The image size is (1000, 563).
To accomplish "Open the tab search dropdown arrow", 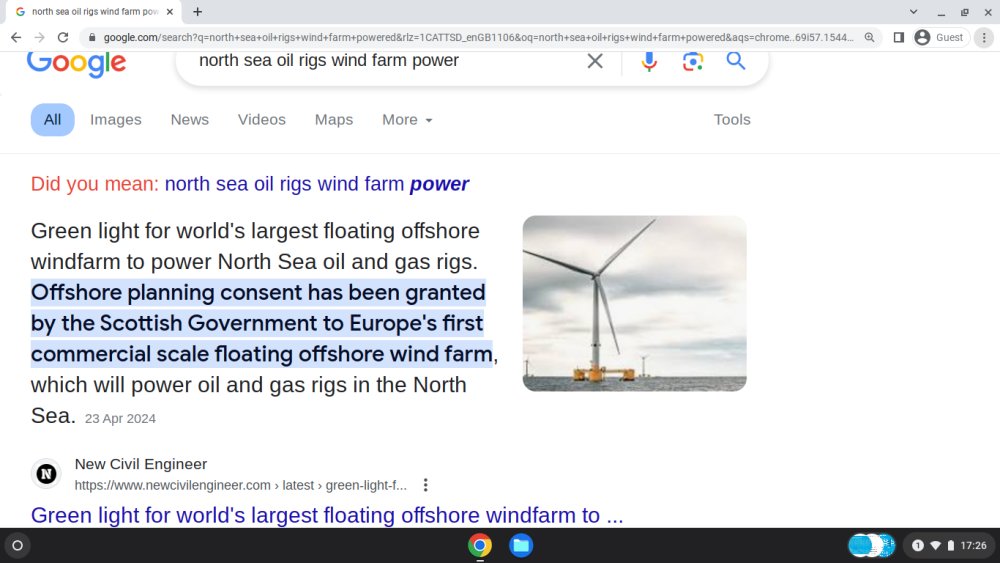I will [x=913, y=11].
